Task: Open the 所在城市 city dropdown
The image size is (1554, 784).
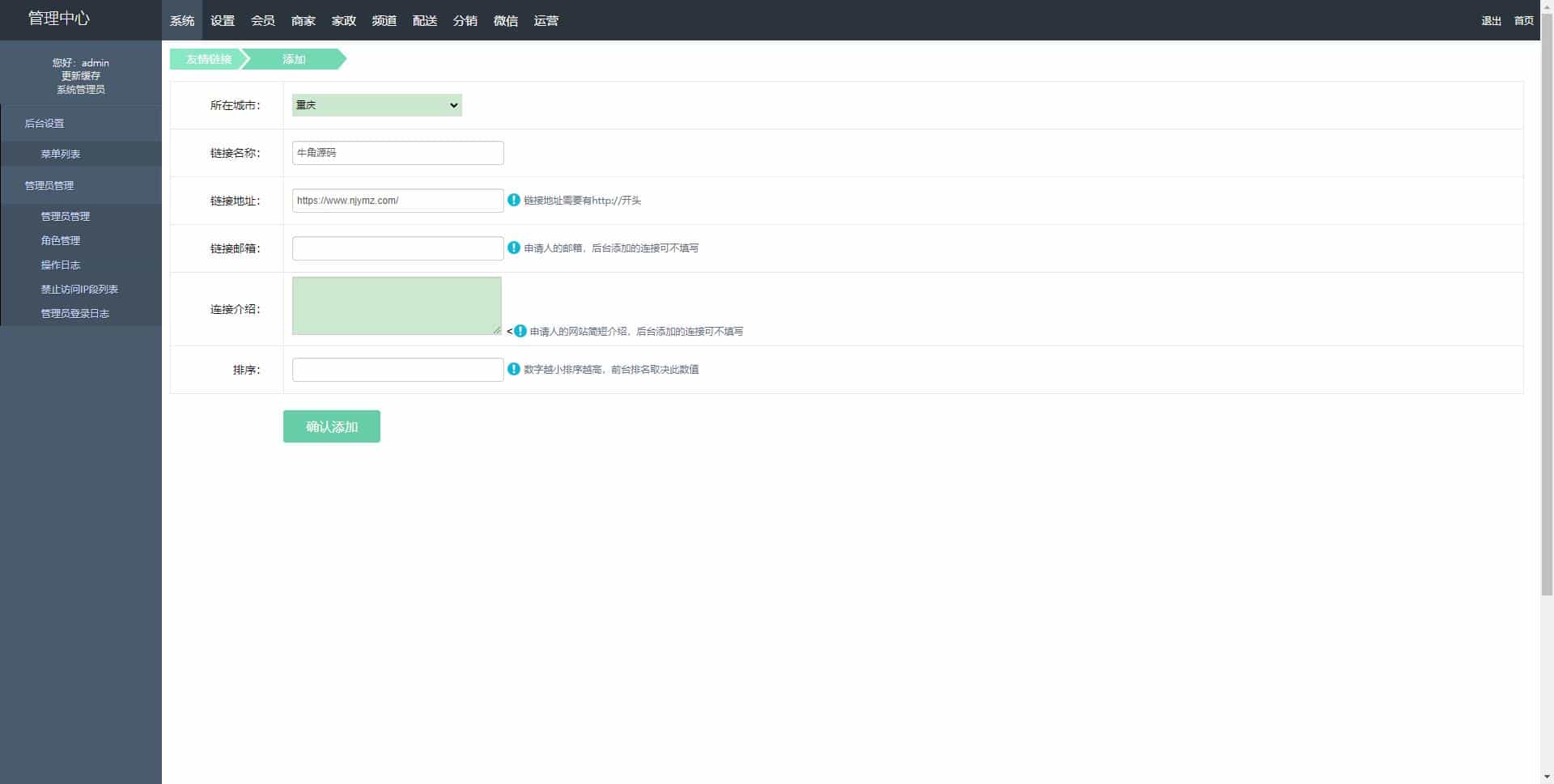Action: tap(376, 105)
